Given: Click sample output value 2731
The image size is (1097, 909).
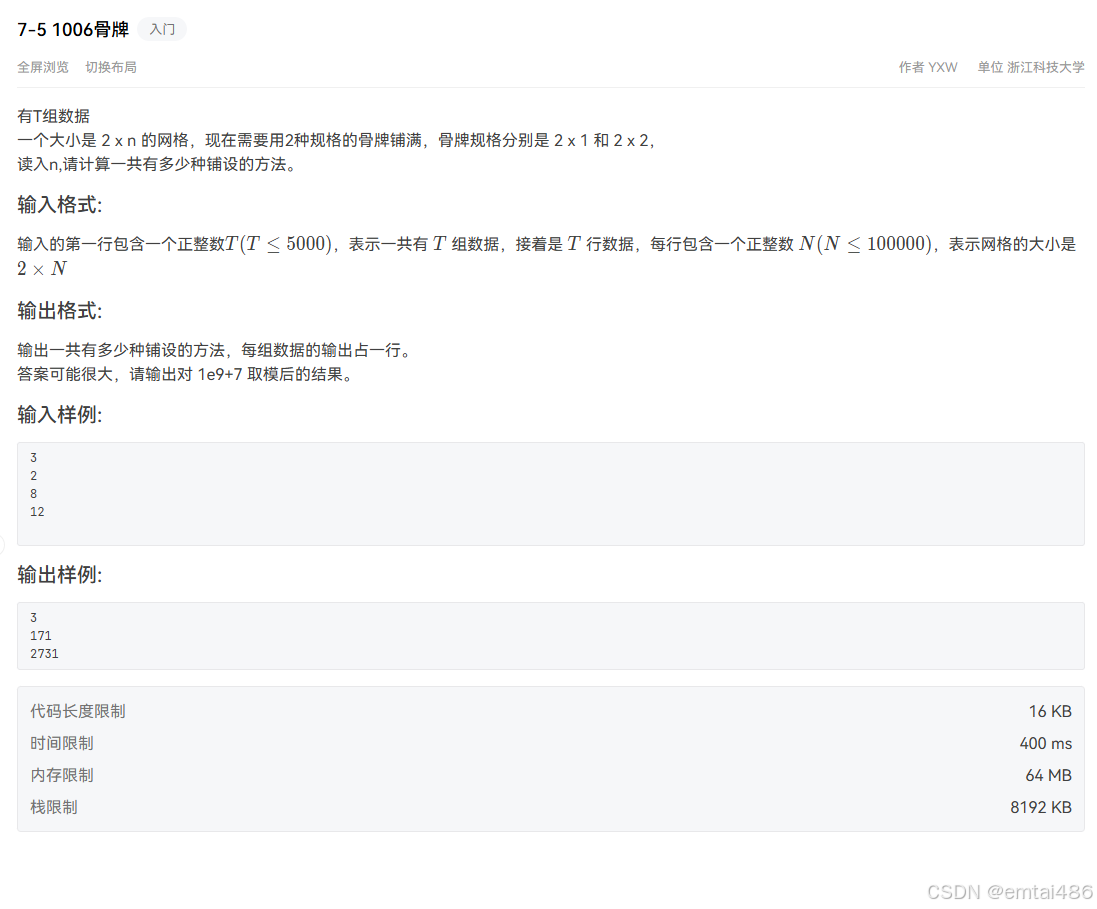Looking at the screenshot, I should [44, 654].
